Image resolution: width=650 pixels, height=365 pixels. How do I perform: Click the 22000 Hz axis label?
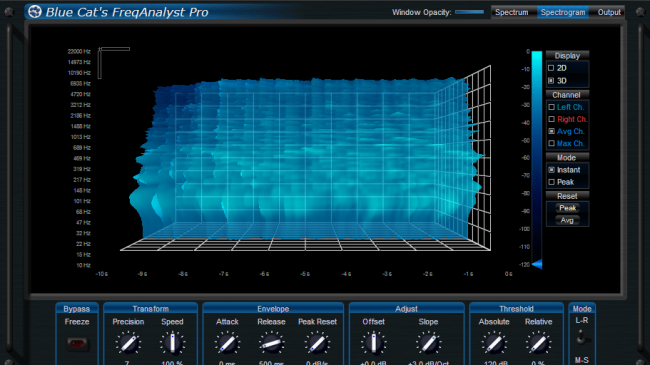tap(79, 51)
